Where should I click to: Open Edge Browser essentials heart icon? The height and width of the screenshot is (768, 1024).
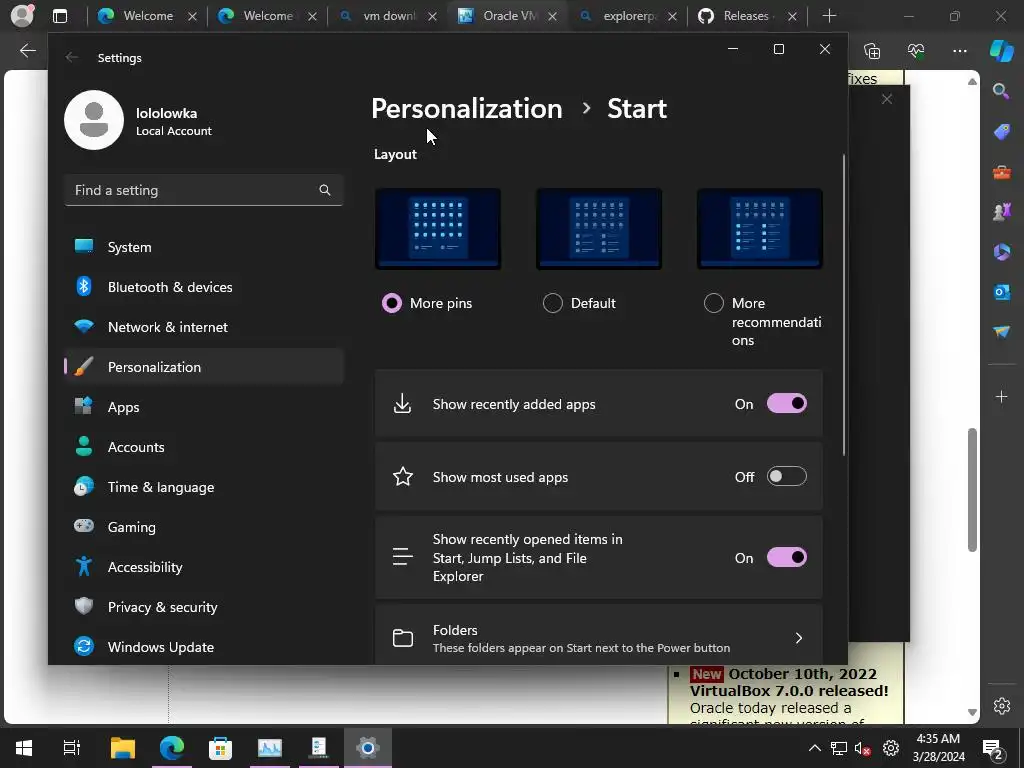[x=916, y=50]
